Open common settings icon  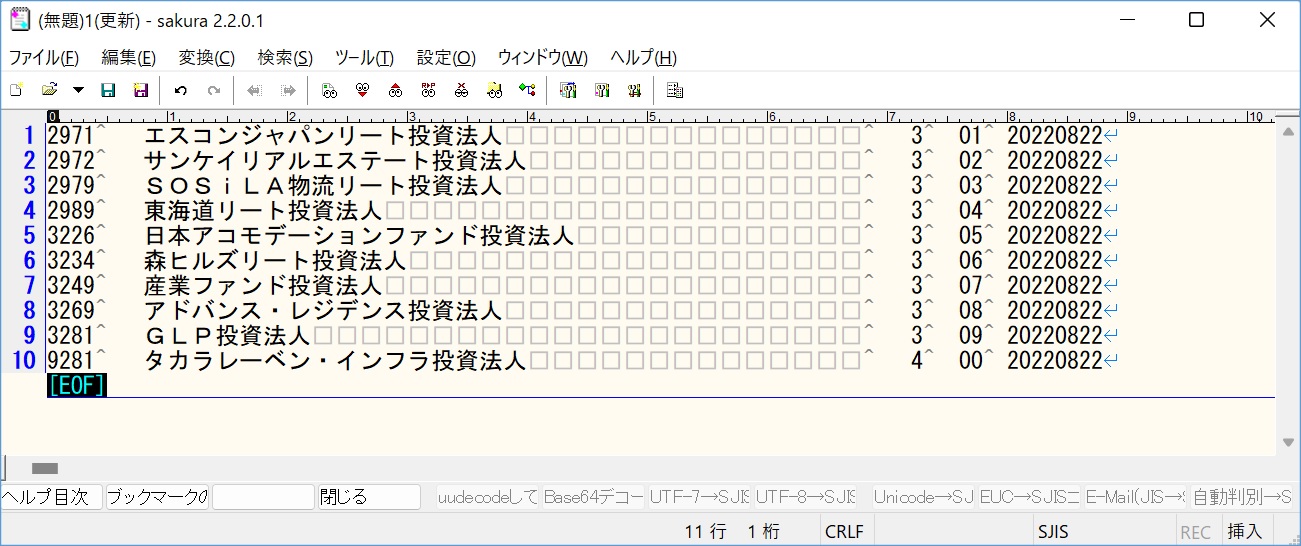[634, 90]
